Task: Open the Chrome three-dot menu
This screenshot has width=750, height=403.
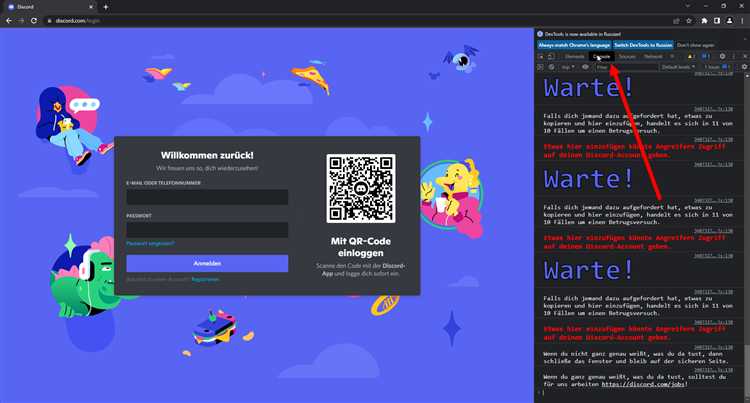Action: (x=742, y=21)
